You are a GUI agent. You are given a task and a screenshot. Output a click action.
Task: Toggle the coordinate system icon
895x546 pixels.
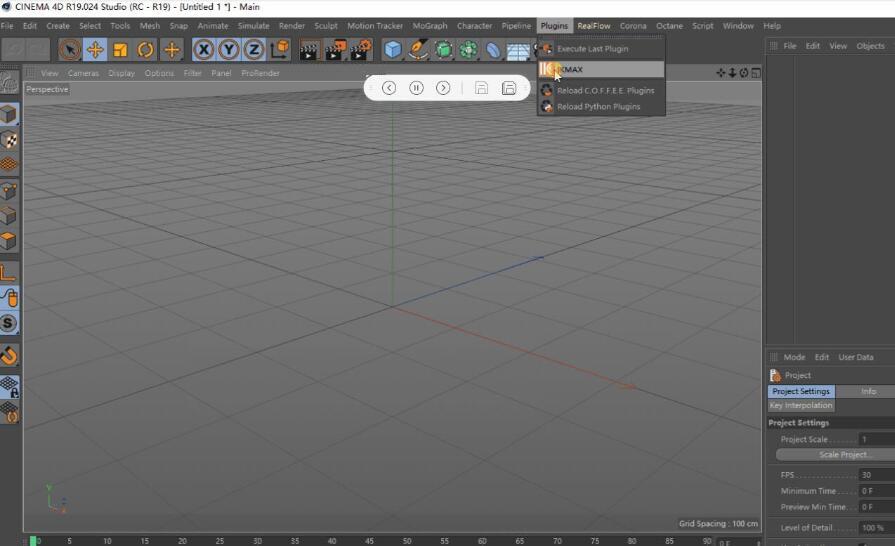click(280, 50)
